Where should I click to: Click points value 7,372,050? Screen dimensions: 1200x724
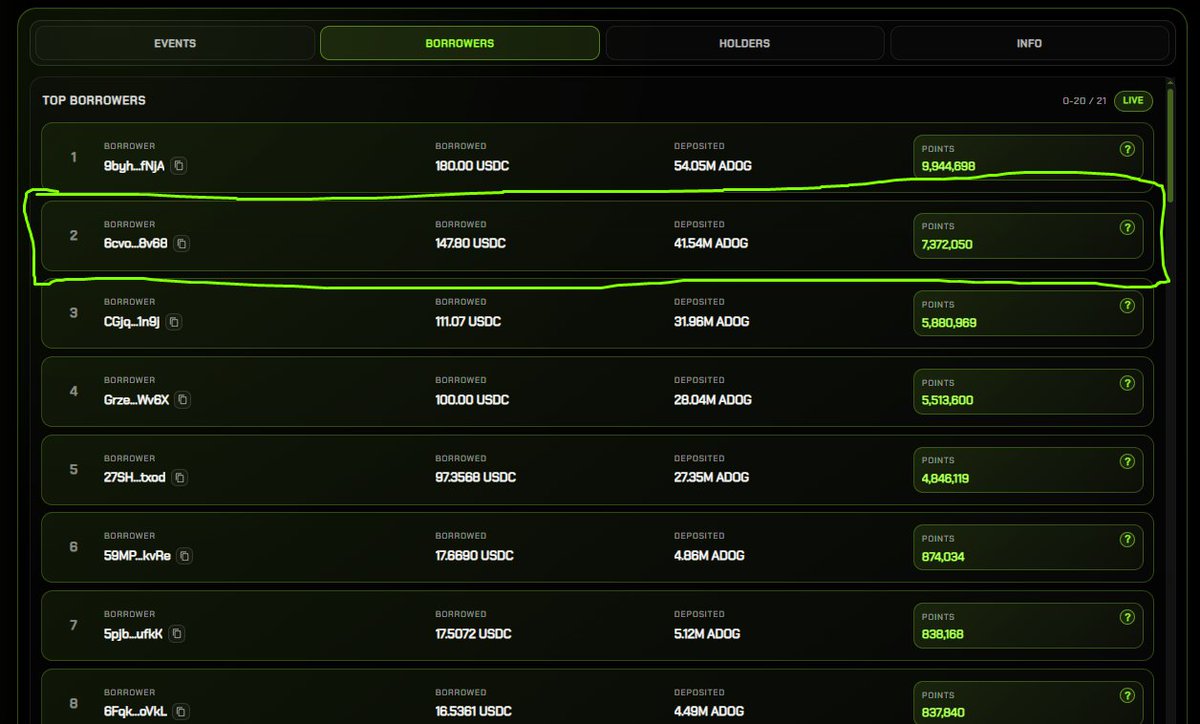(x=947, y=244)
